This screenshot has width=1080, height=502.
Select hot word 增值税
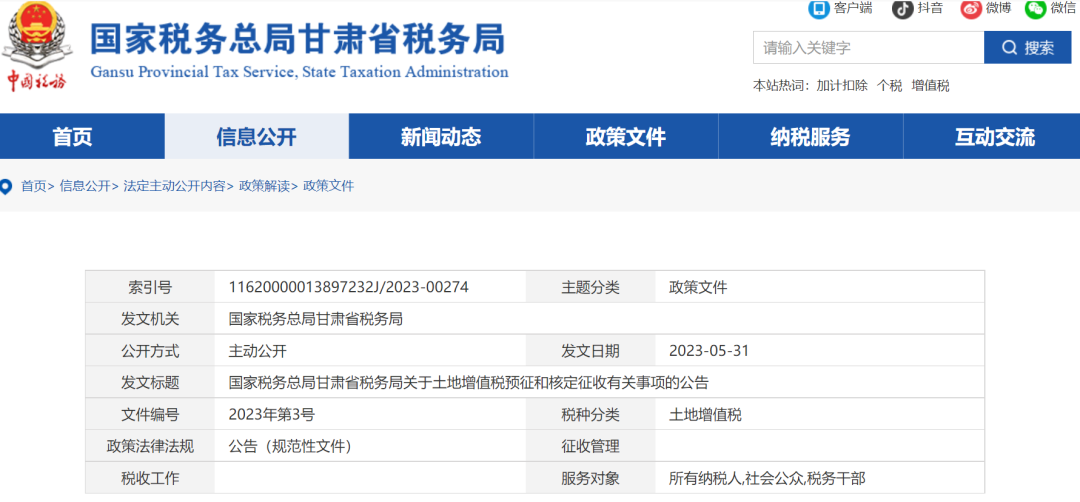click(x=931, y=86)
